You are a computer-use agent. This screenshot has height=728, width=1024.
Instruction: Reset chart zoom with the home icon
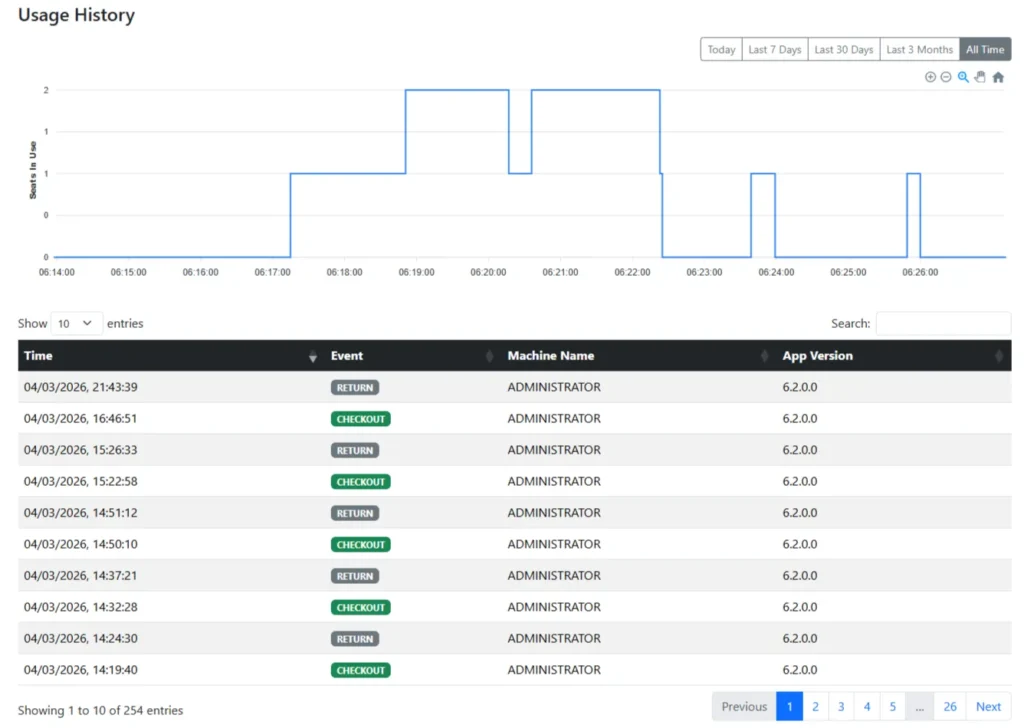click(x=998, y=77)
